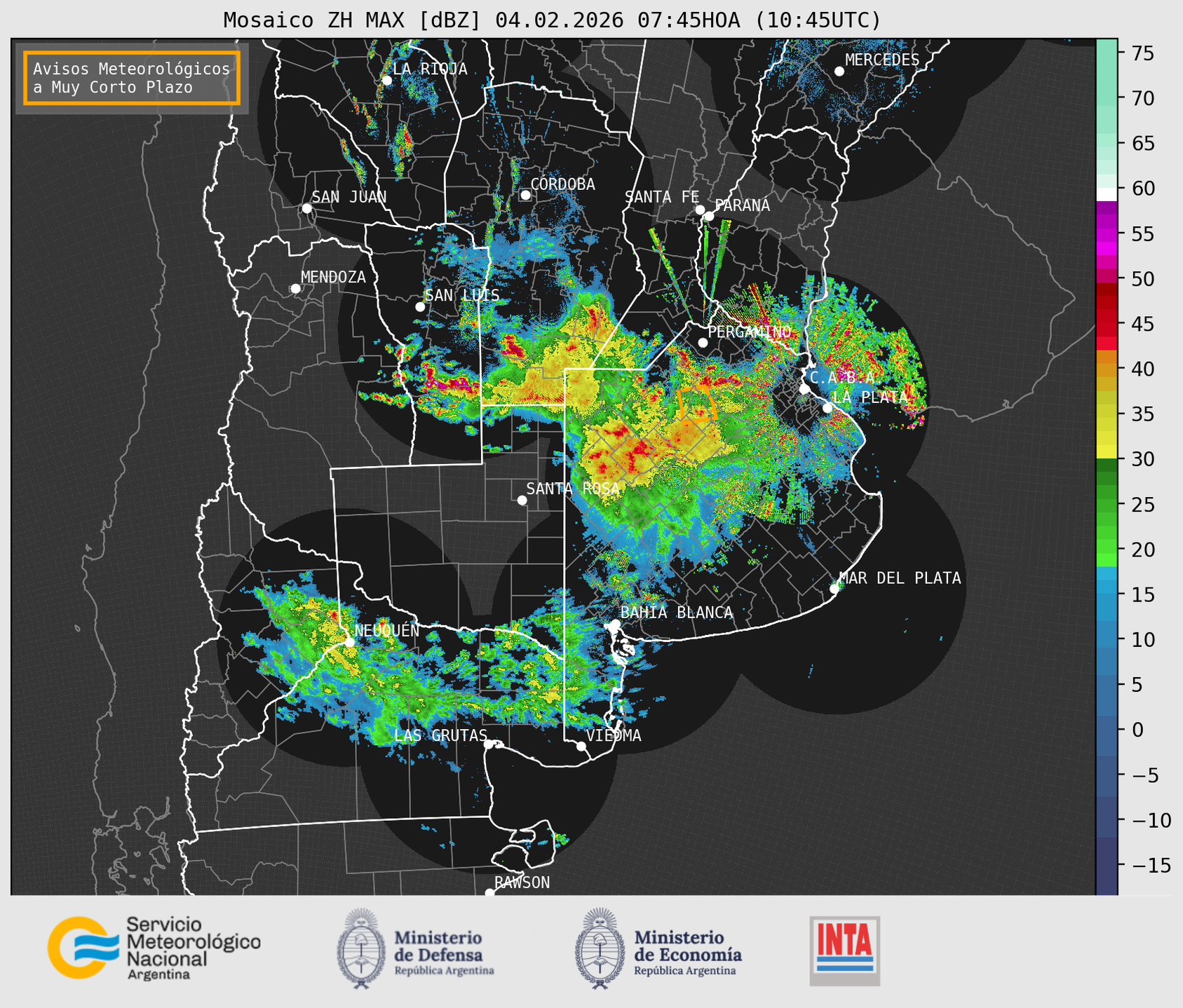Click the La Rioja city label
This screenshot has width=1183, height=1008.
[x=430, y=69]
